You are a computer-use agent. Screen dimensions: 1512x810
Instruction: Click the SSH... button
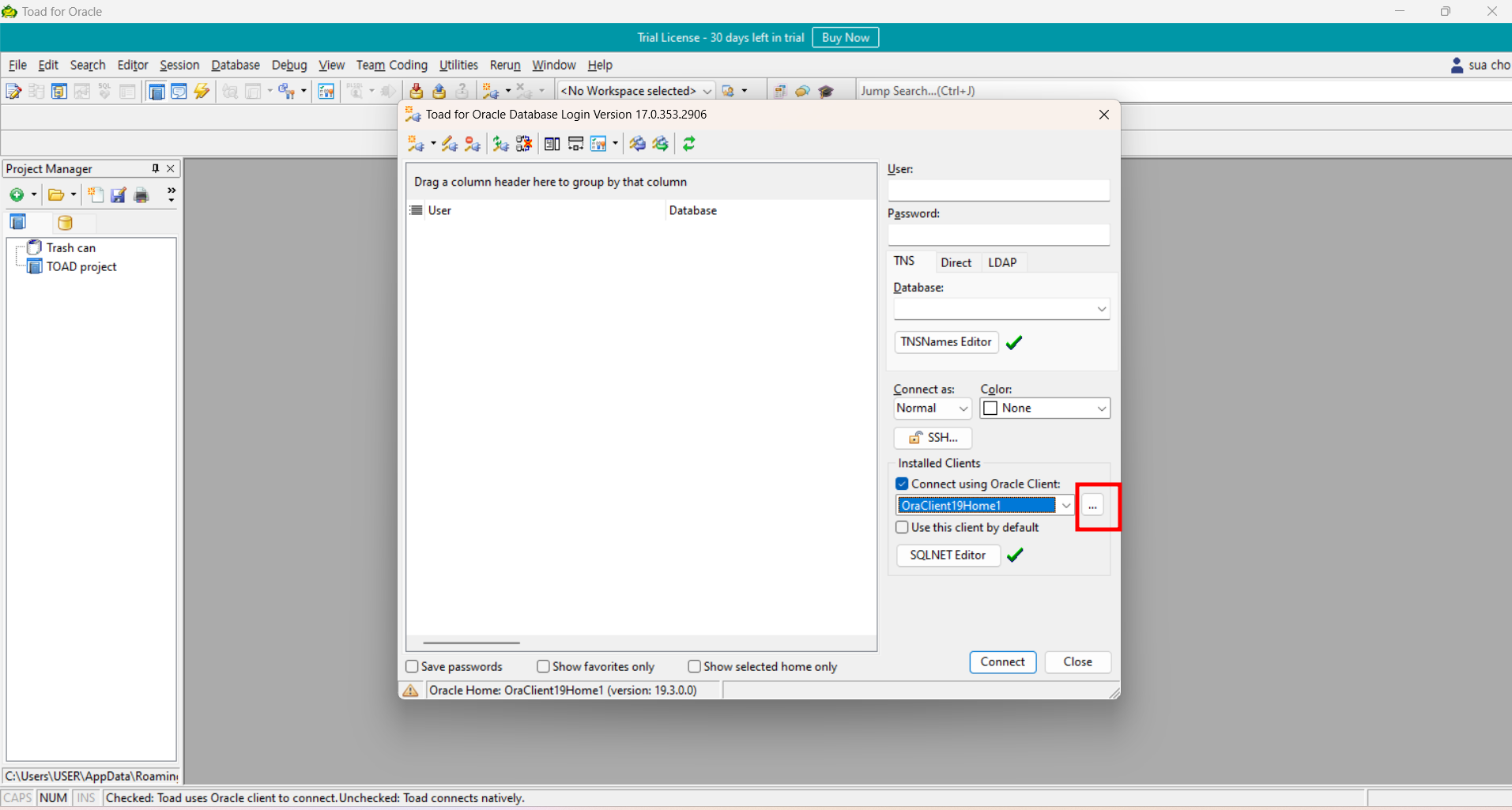tap(933, 438)
